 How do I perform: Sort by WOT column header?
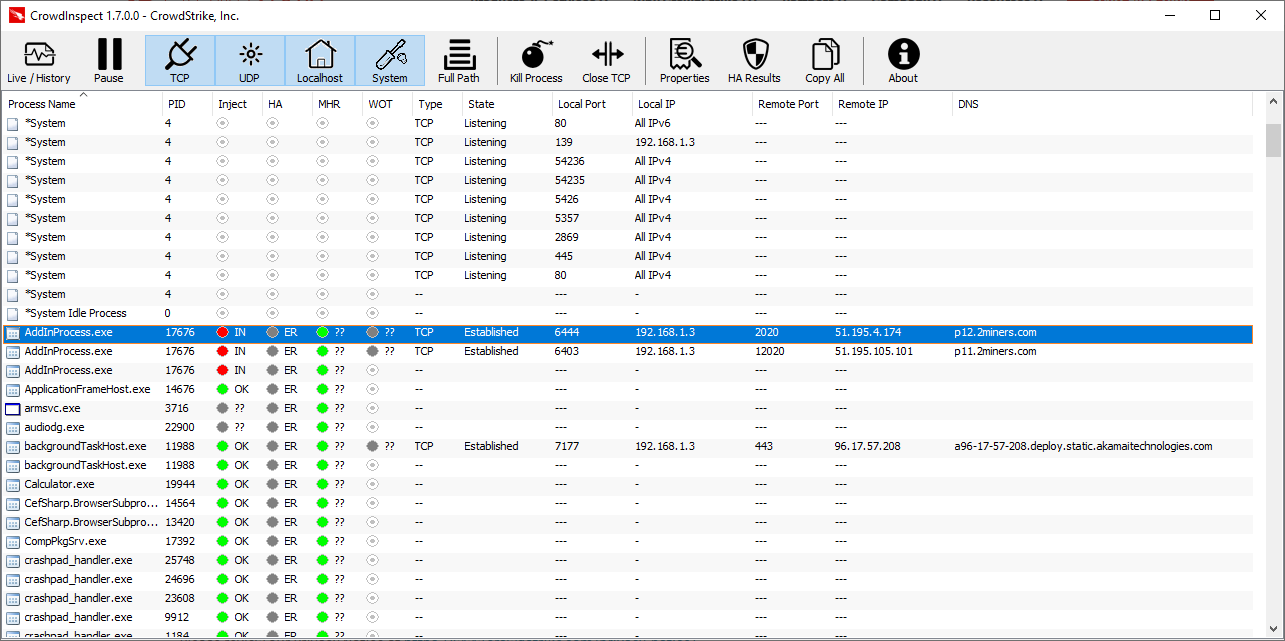coord(387,104)
